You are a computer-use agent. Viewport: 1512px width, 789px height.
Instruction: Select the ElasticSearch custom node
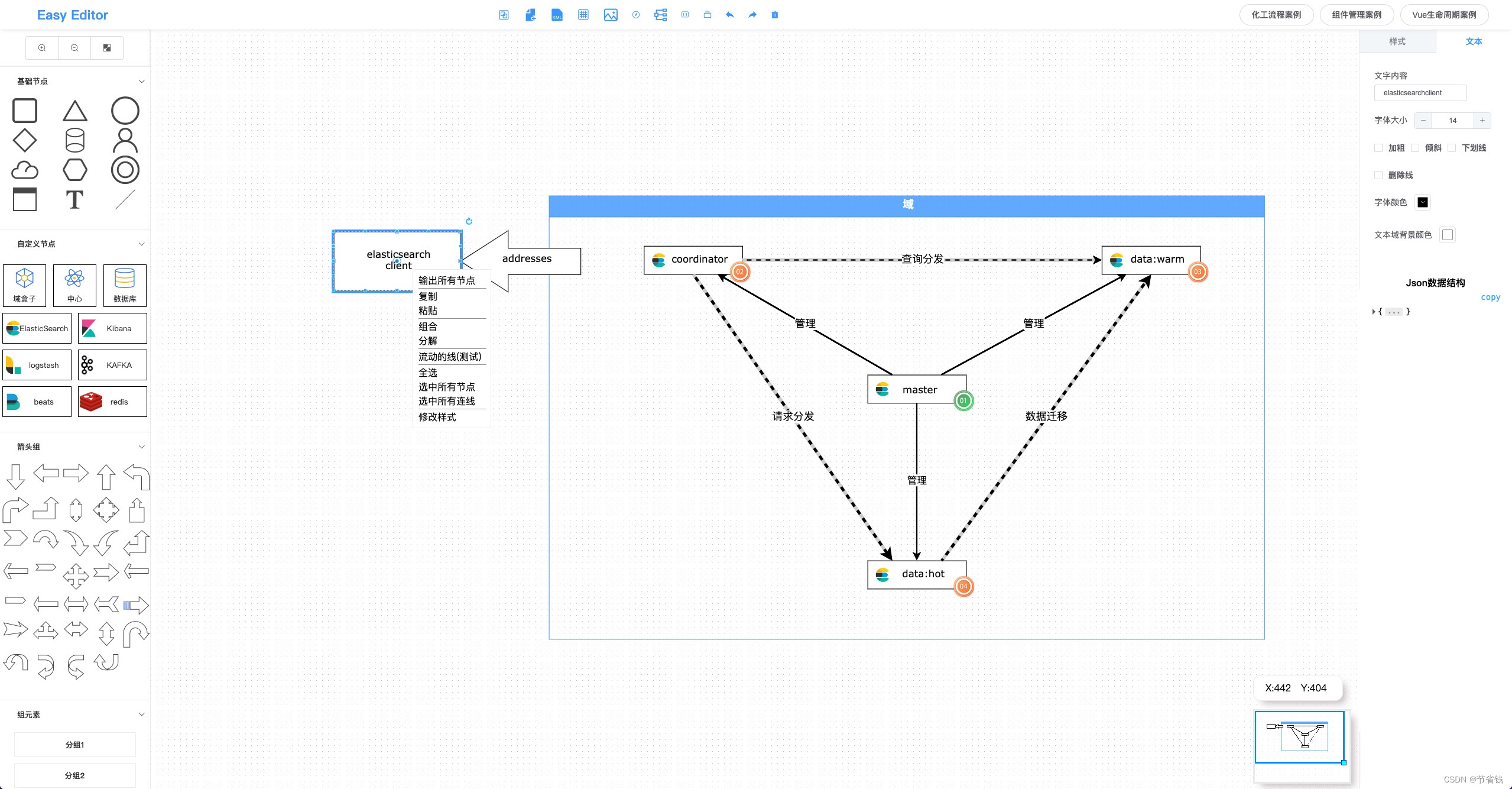37,328
